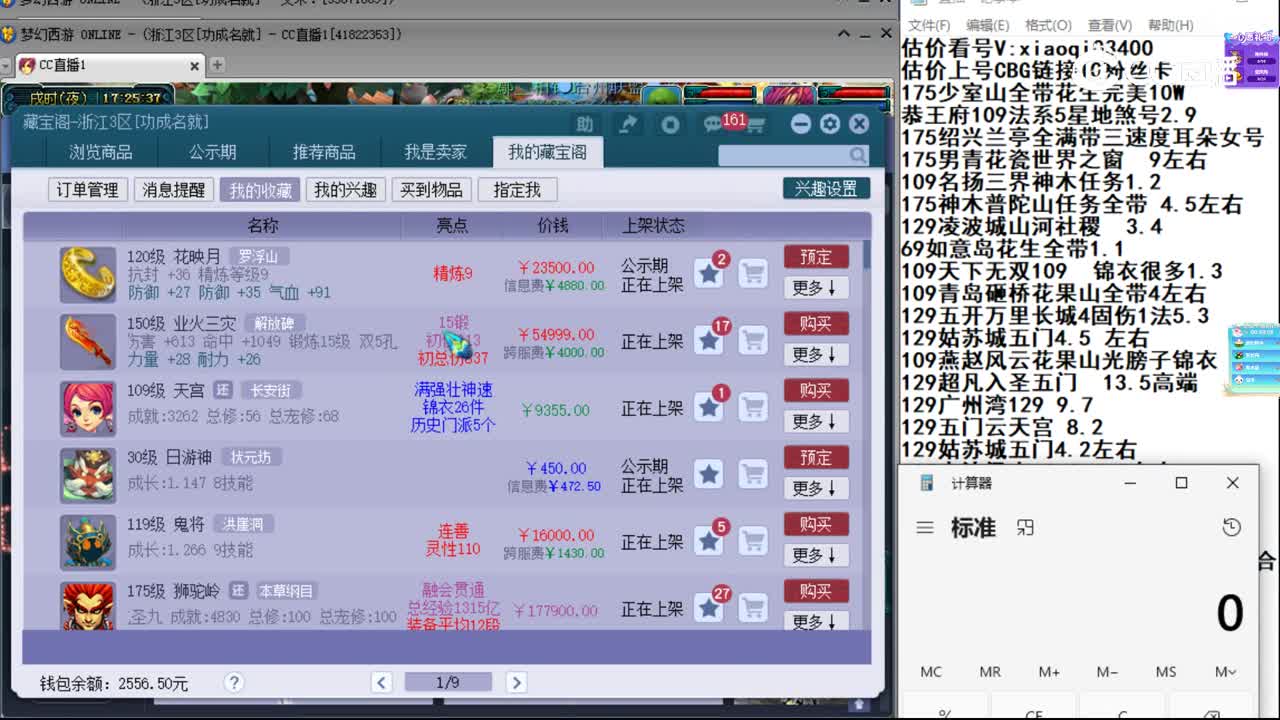Open Notepad 格式(O) menu
Screen dimensions: 1280x720
[x=1048, y=25]
